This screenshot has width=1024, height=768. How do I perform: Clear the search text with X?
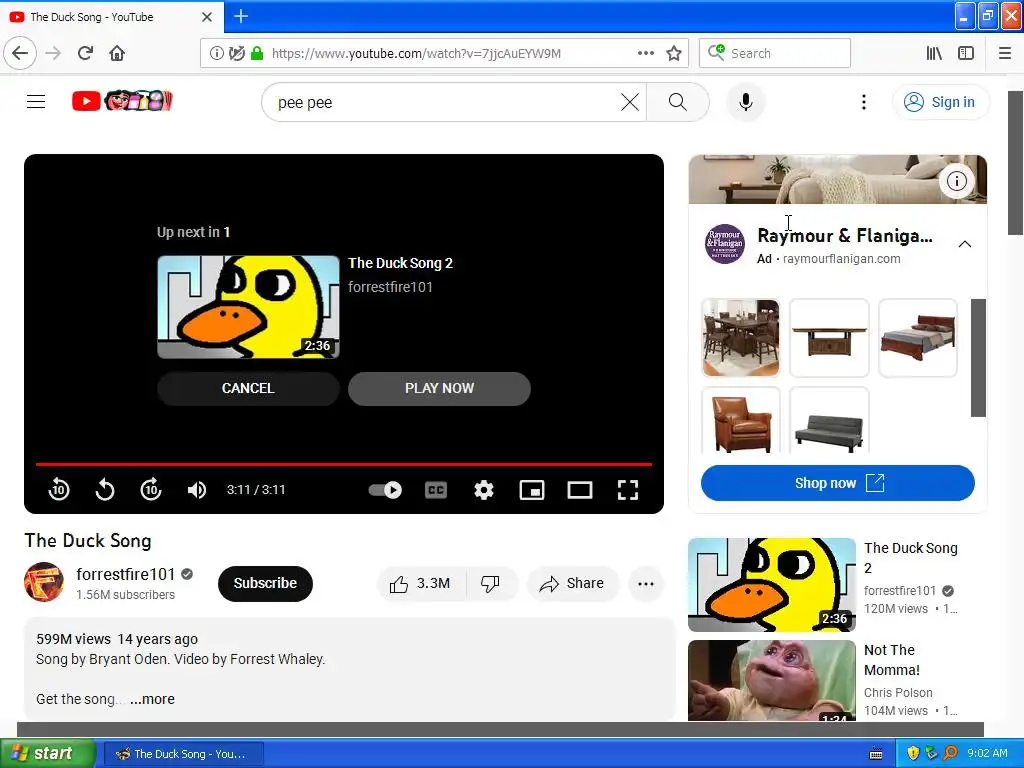click(630, 102)
